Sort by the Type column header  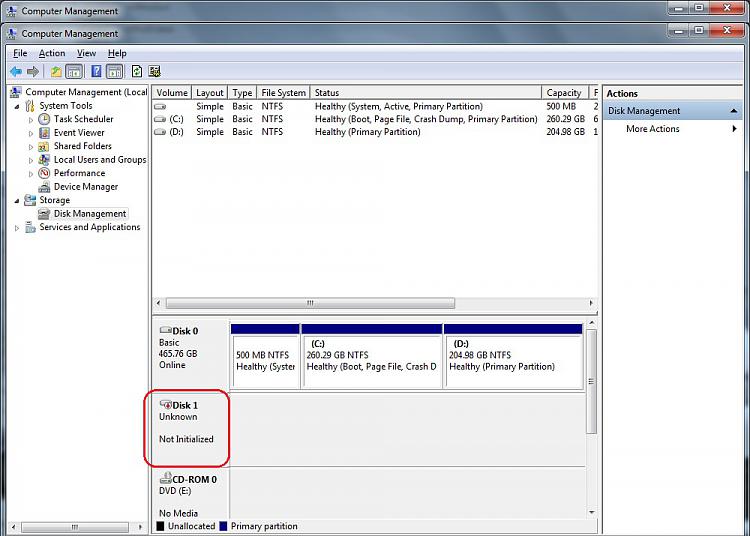tap(242, 93)
